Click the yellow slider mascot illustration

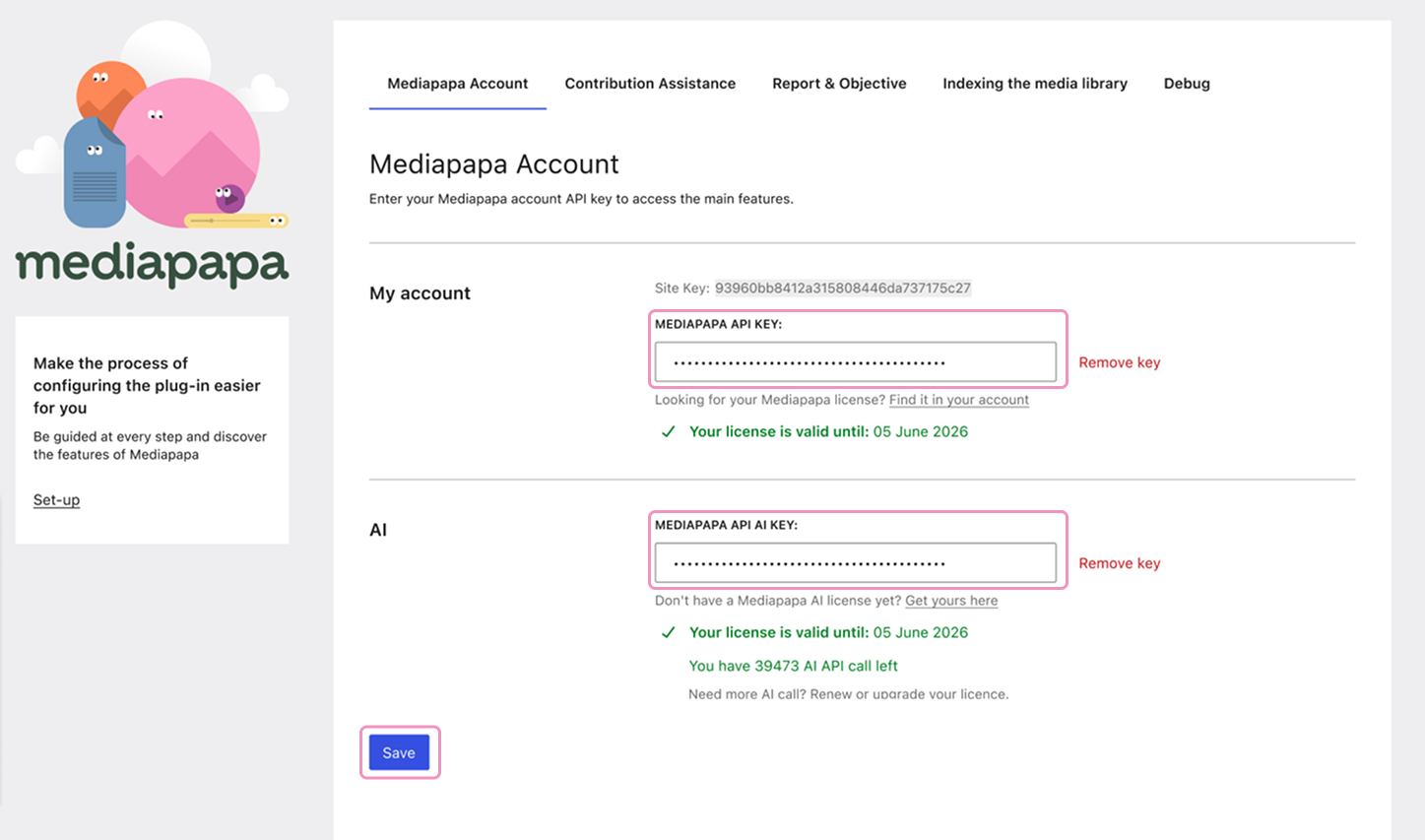point(236,221)
